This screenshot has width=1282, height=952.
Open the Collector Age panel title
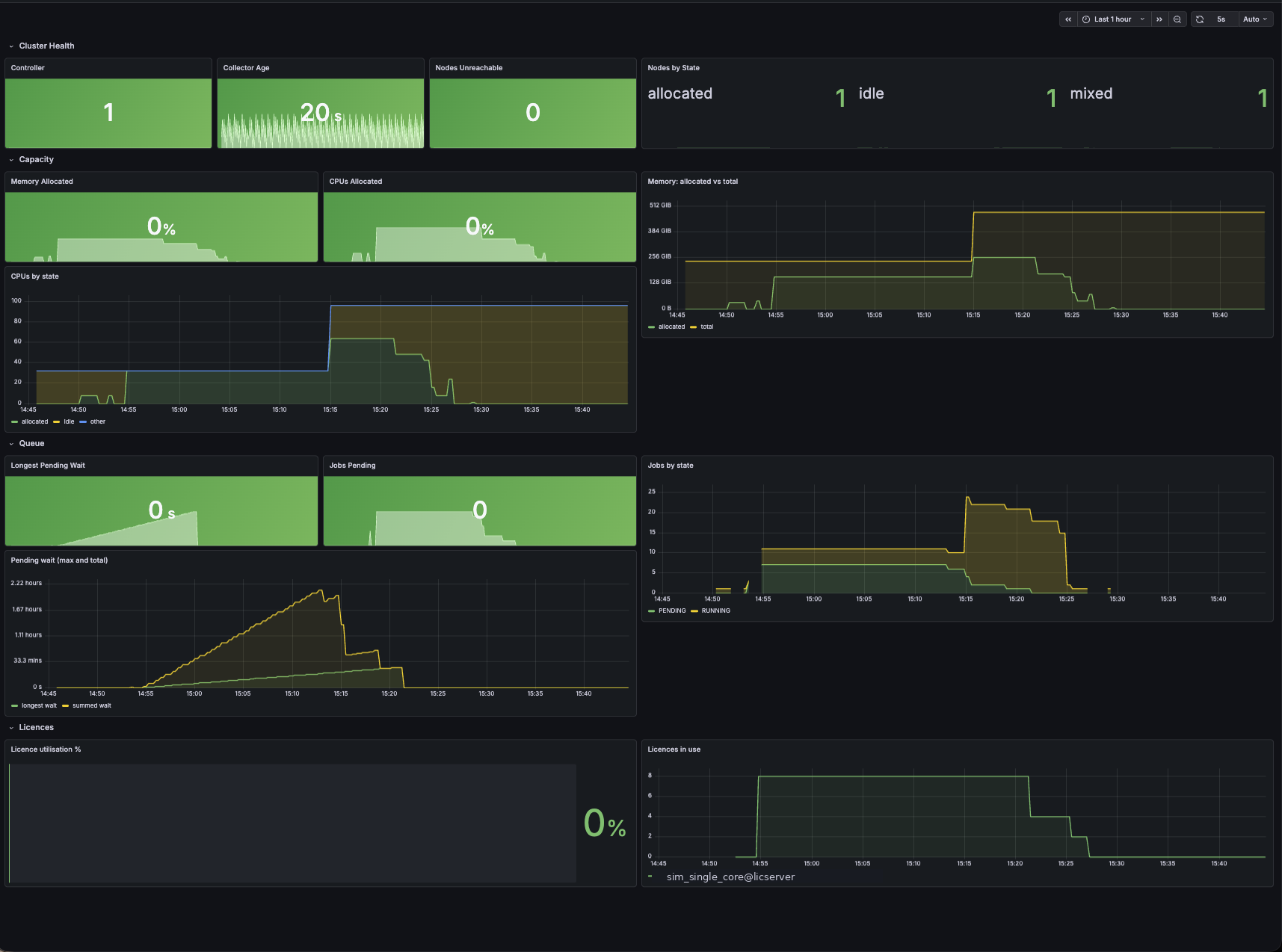click(x=246, y=68)
